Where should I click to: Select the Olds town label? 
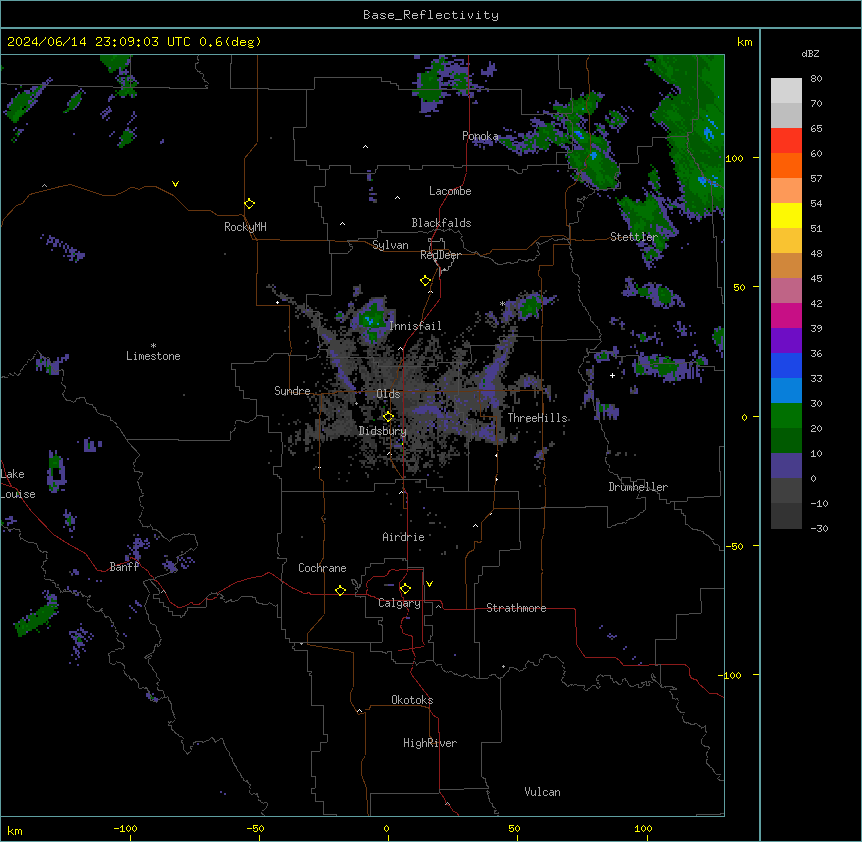[x=388, y=394]
